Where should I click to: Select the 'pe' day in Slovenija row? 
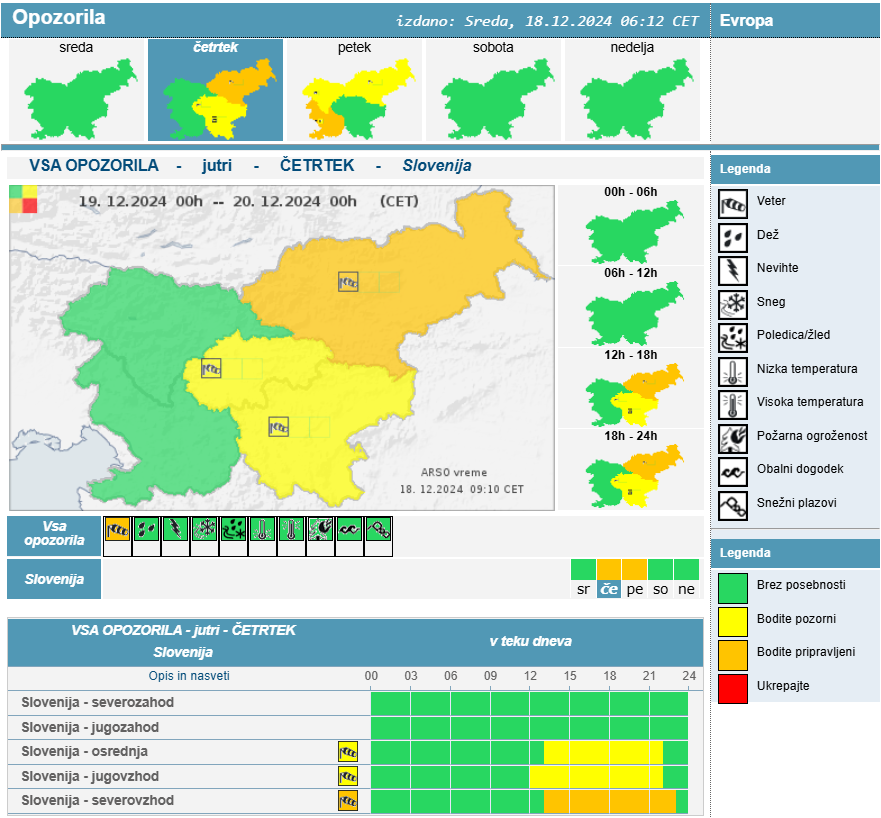635,589
